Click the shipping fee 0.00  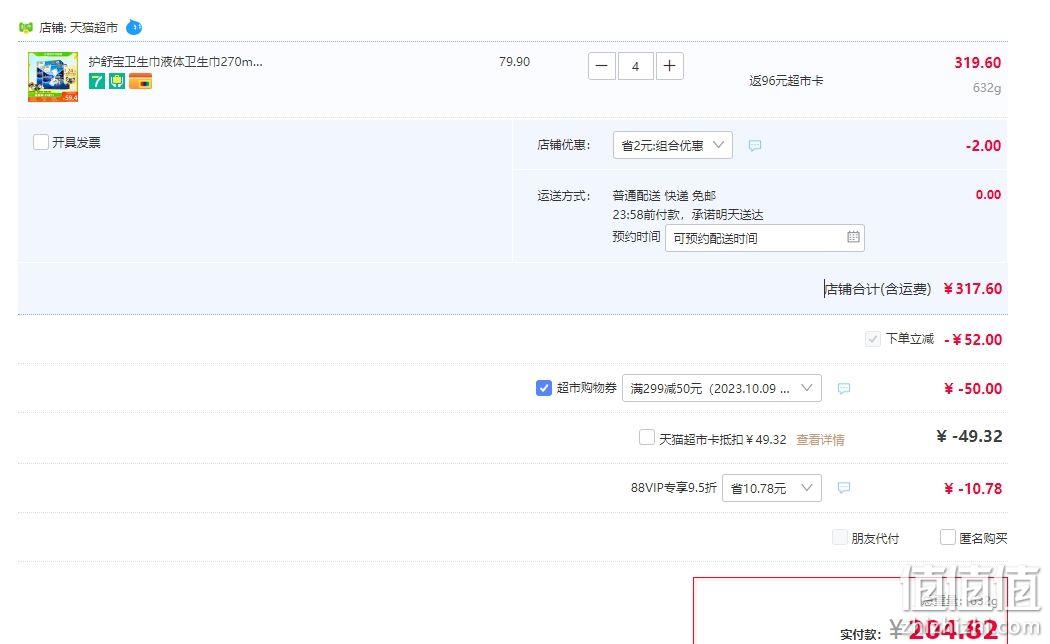(988, 195)
